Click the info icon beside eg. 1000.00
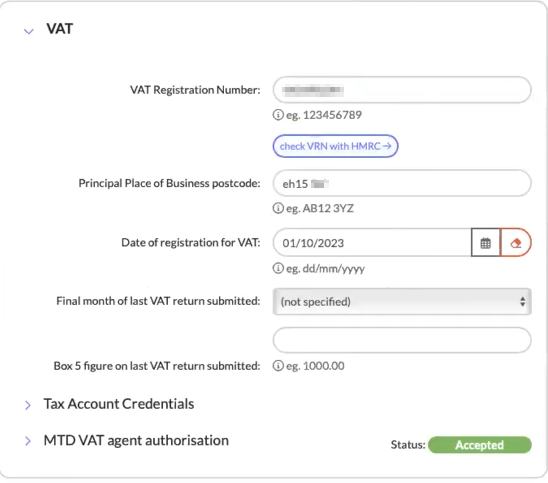 tap(278, 366)
